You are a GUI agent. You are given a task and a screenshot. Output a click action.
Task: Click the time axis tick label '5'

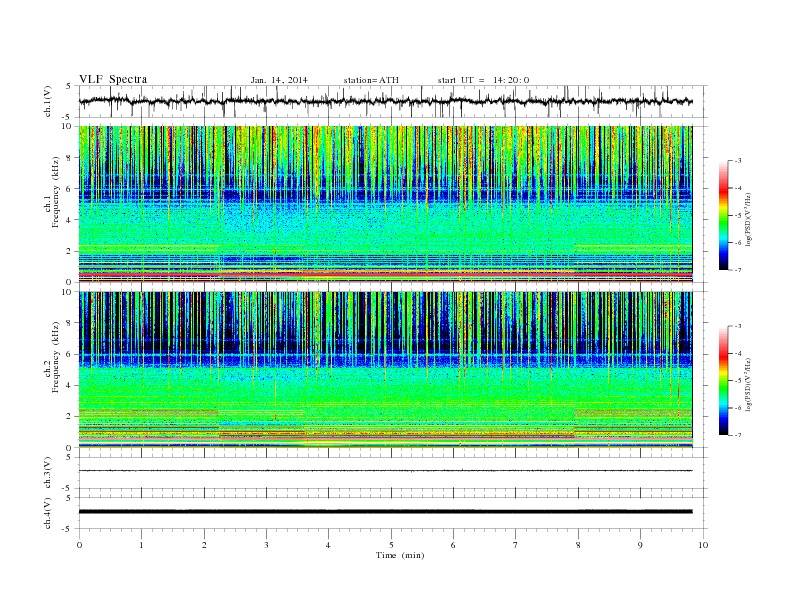point(391,545)
